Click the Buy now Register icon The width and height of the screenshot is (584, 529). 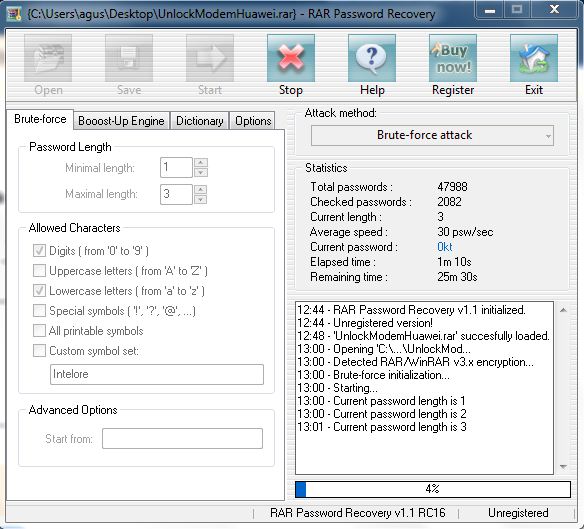453,58
